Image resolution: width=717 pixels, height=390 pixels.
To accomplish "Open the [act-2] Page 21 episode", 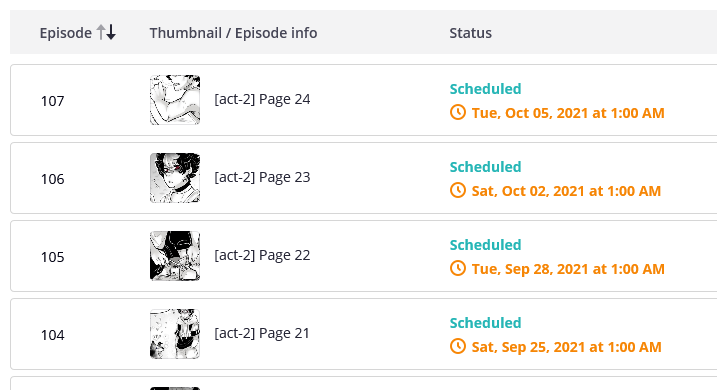I will [x=262, y=333].
